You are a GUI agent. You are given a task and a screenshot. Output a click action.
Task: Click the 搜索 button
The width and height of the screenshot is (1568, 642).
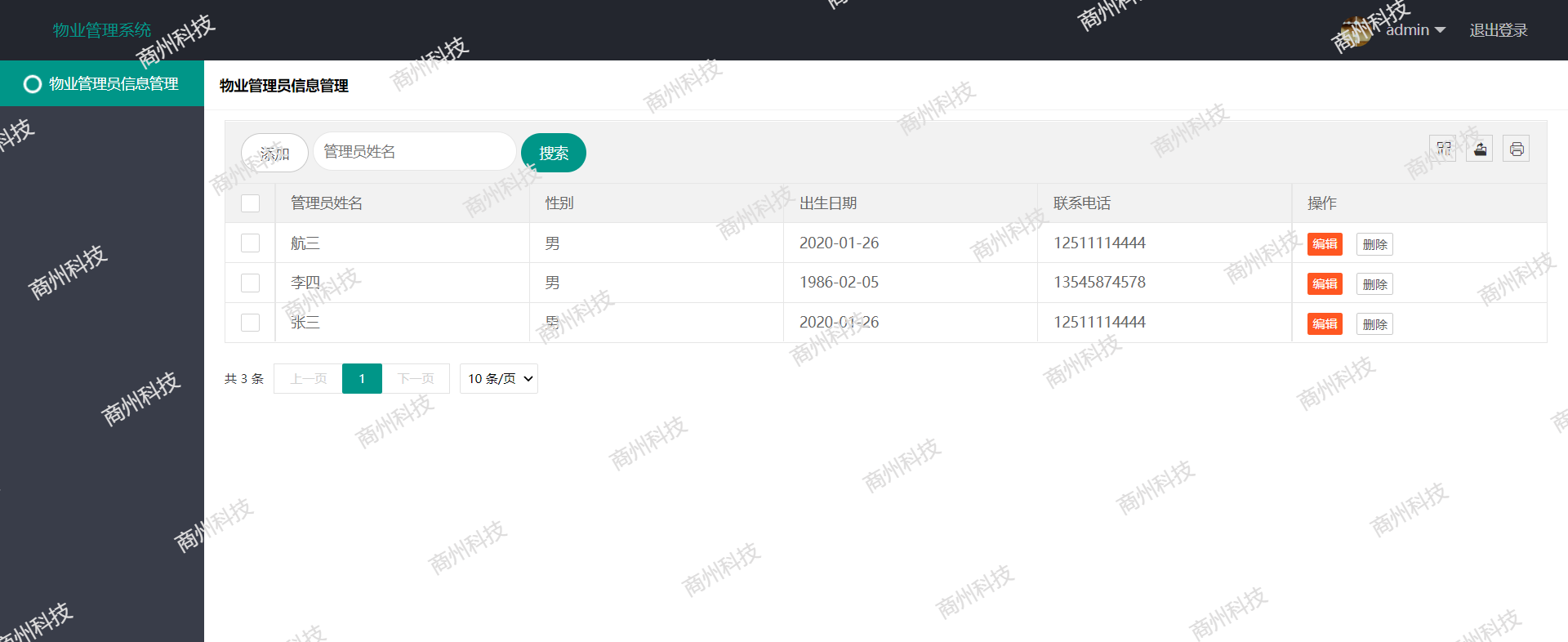pos(554,153)
